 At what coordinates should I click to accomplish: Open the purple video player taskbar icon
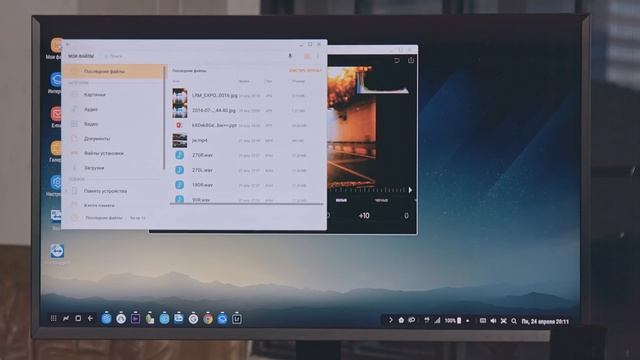tap(135, 319)
